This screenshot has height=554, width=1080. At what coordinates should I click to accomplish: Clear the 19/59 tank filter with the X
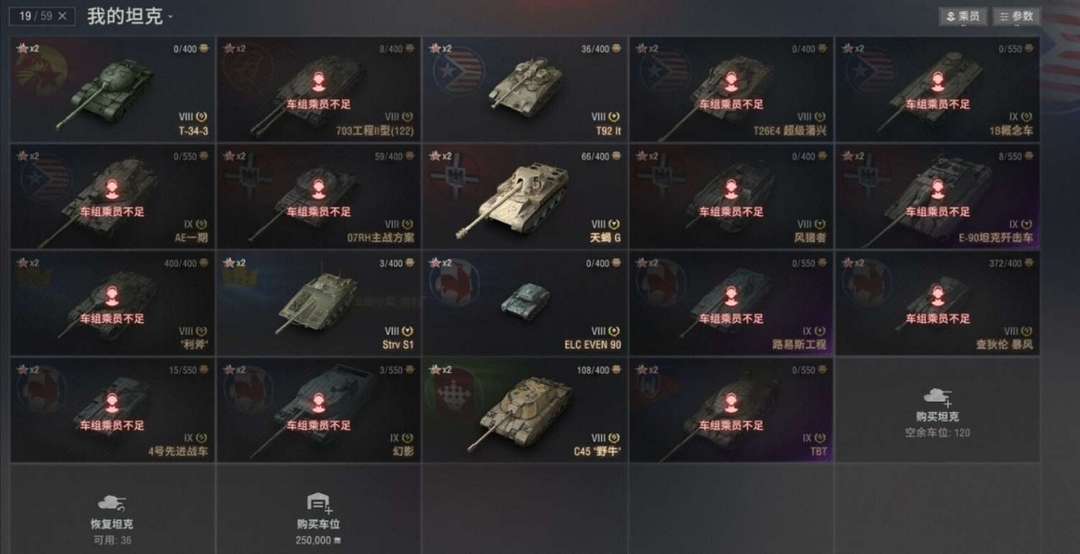coord(62,16)
